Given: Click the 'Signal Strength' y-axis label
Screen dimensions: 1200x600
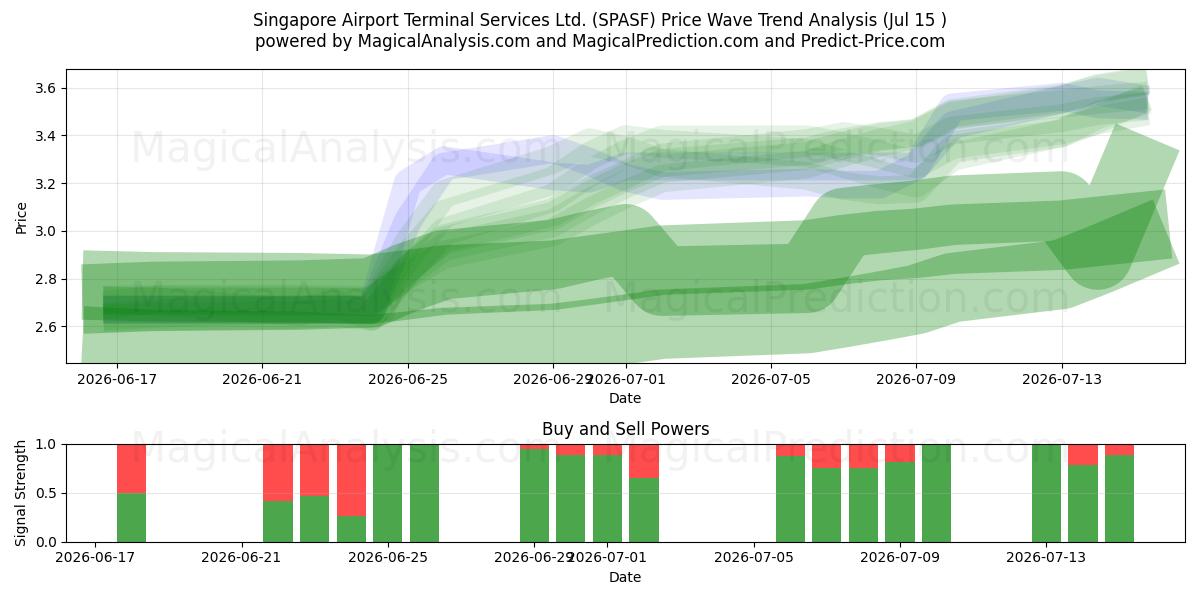Looking at the screenshot, I should (21, 493).
